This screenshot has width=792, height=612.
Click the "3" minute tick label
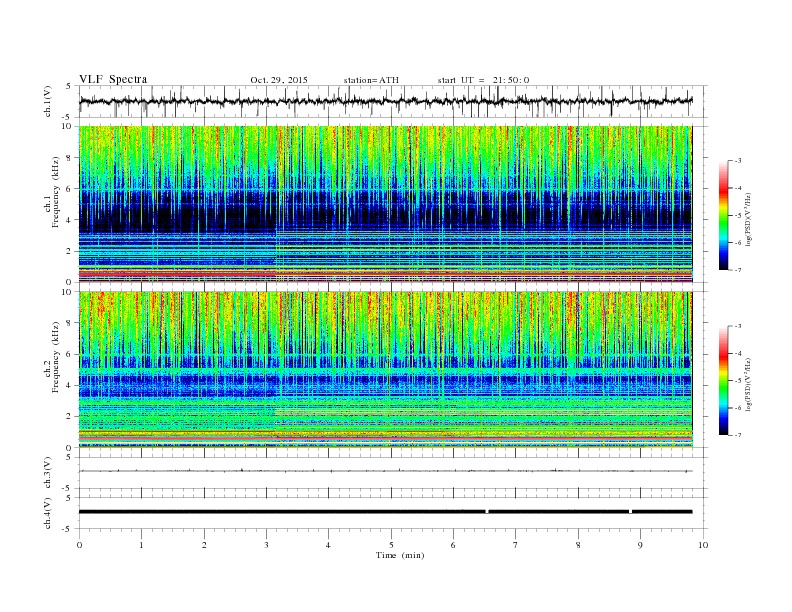266,545
